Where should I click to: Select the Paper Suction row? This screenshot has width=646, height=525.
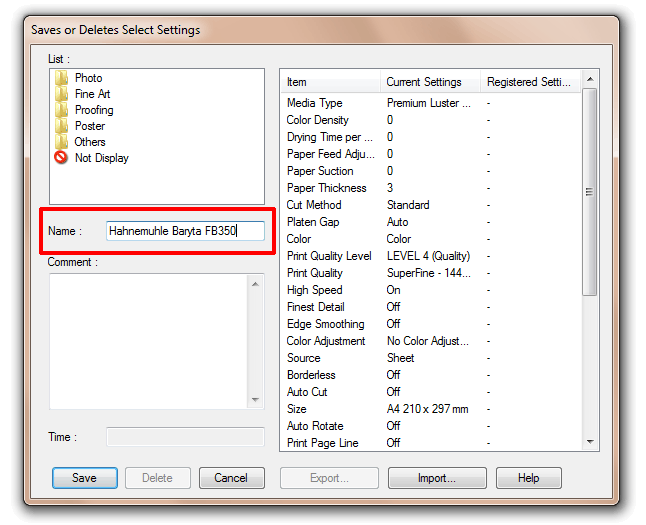click(x=431, y=171)
